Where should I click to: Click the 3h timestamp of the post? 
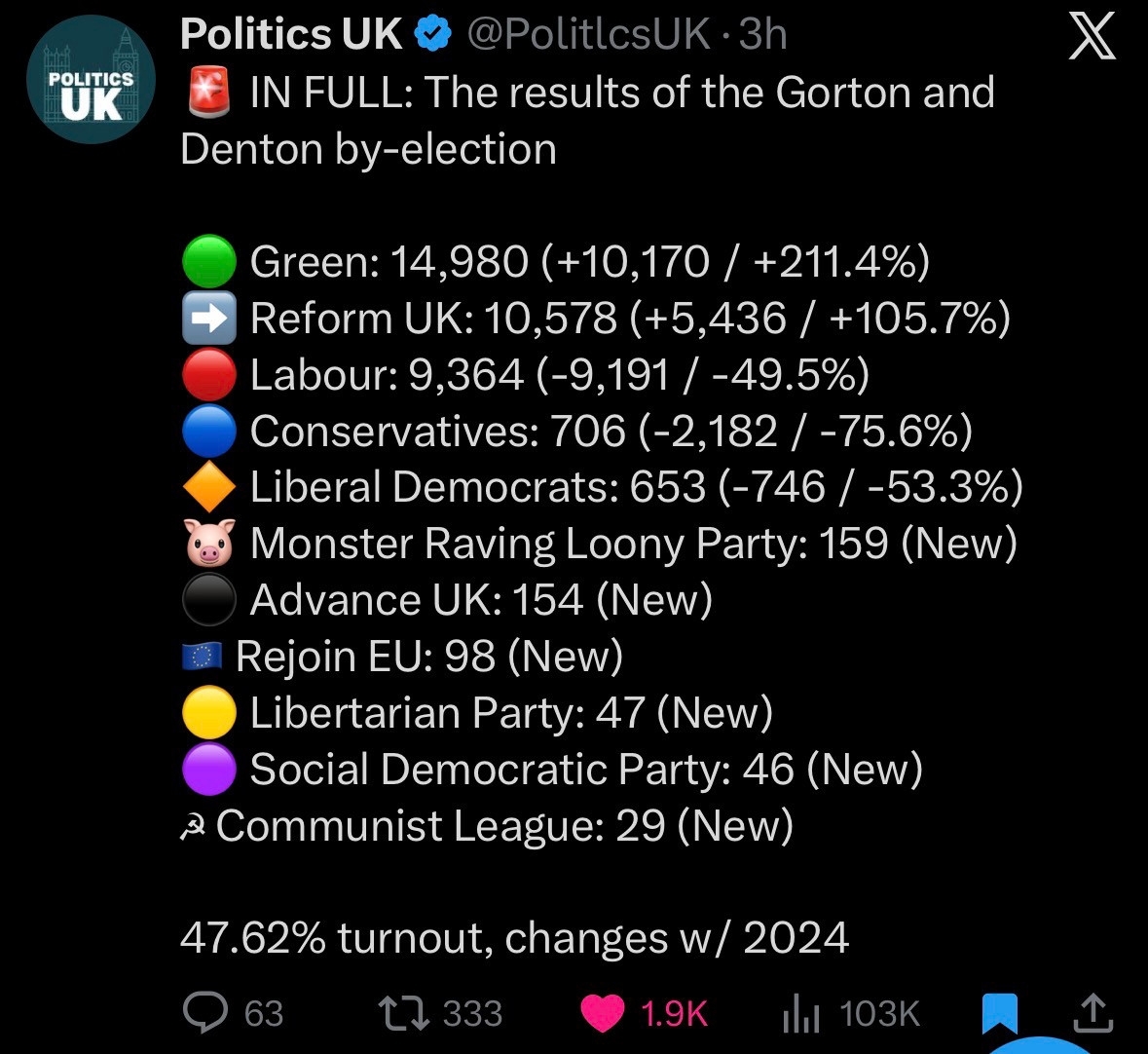(762, 35)
